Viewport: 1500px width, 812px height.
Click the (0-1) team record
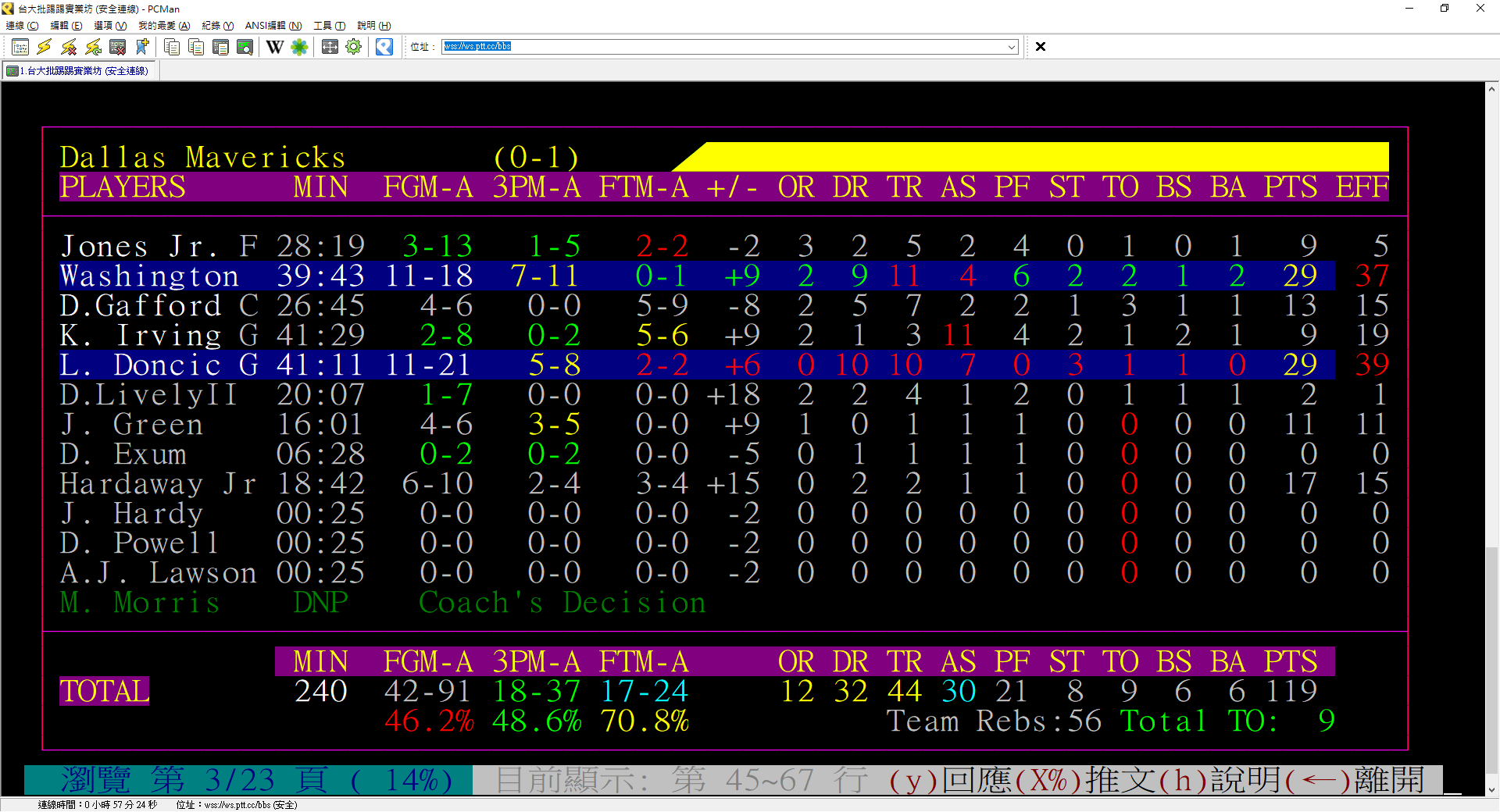pos(537,158)
